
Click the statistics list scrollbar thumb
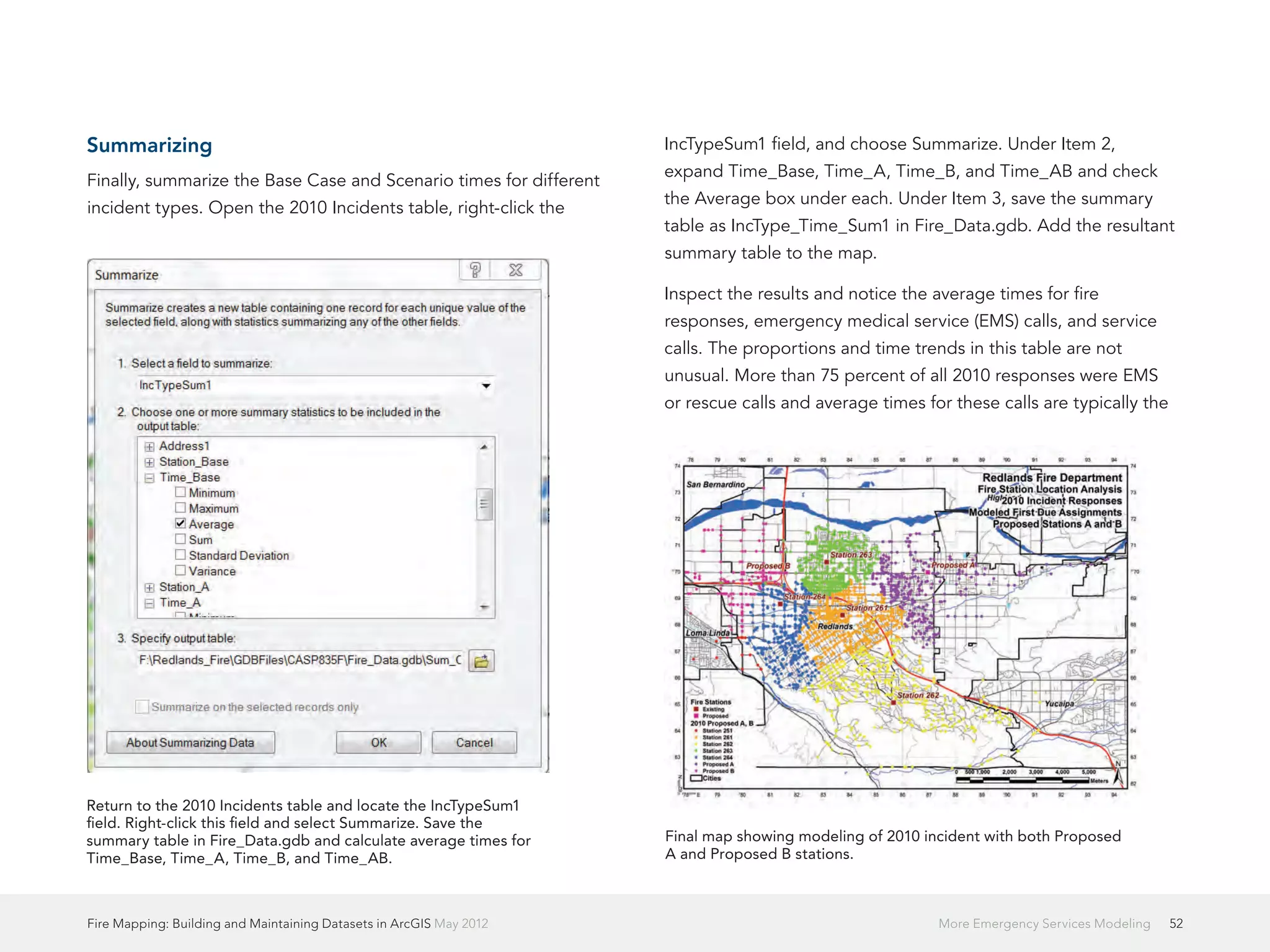tap(484, 504)
